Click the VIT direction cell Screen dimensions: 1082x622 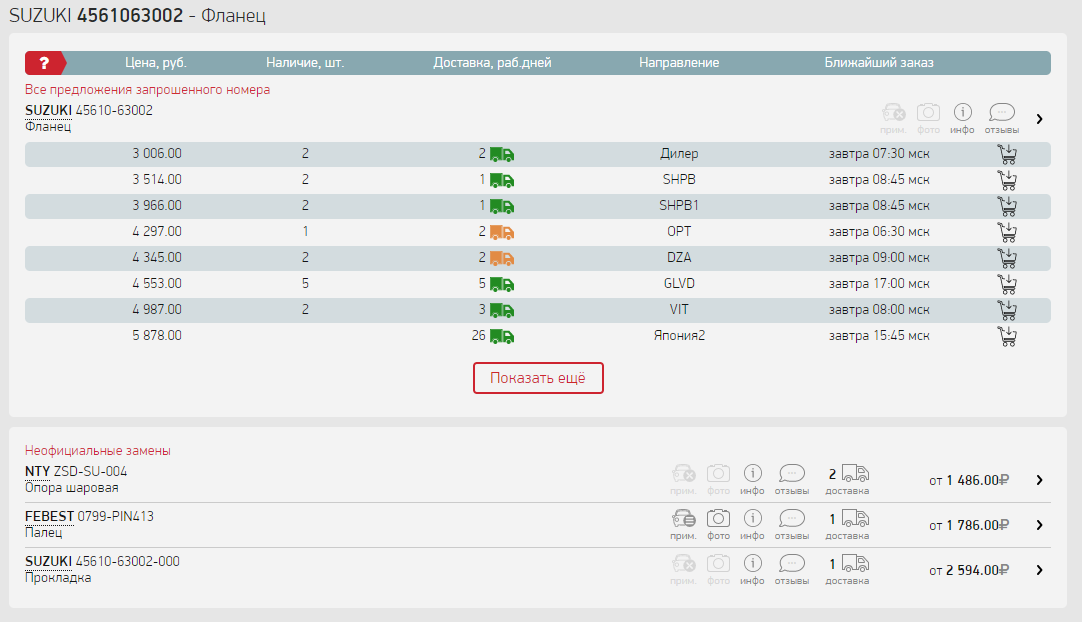679,309
